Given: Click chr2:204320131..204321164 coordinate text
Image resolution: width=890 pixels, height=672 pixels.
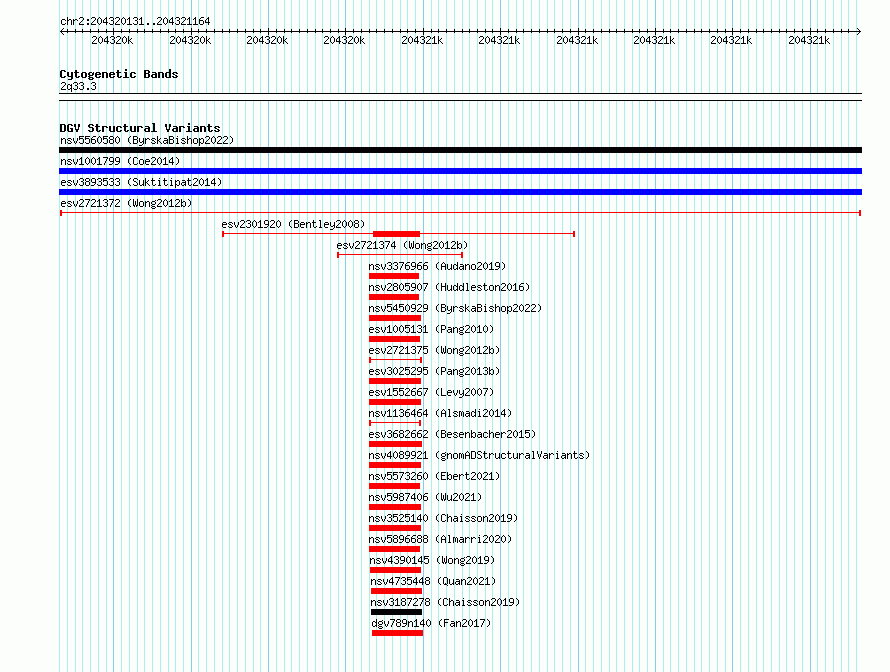Looking at the screenshot, I should (x=135, y=21).
